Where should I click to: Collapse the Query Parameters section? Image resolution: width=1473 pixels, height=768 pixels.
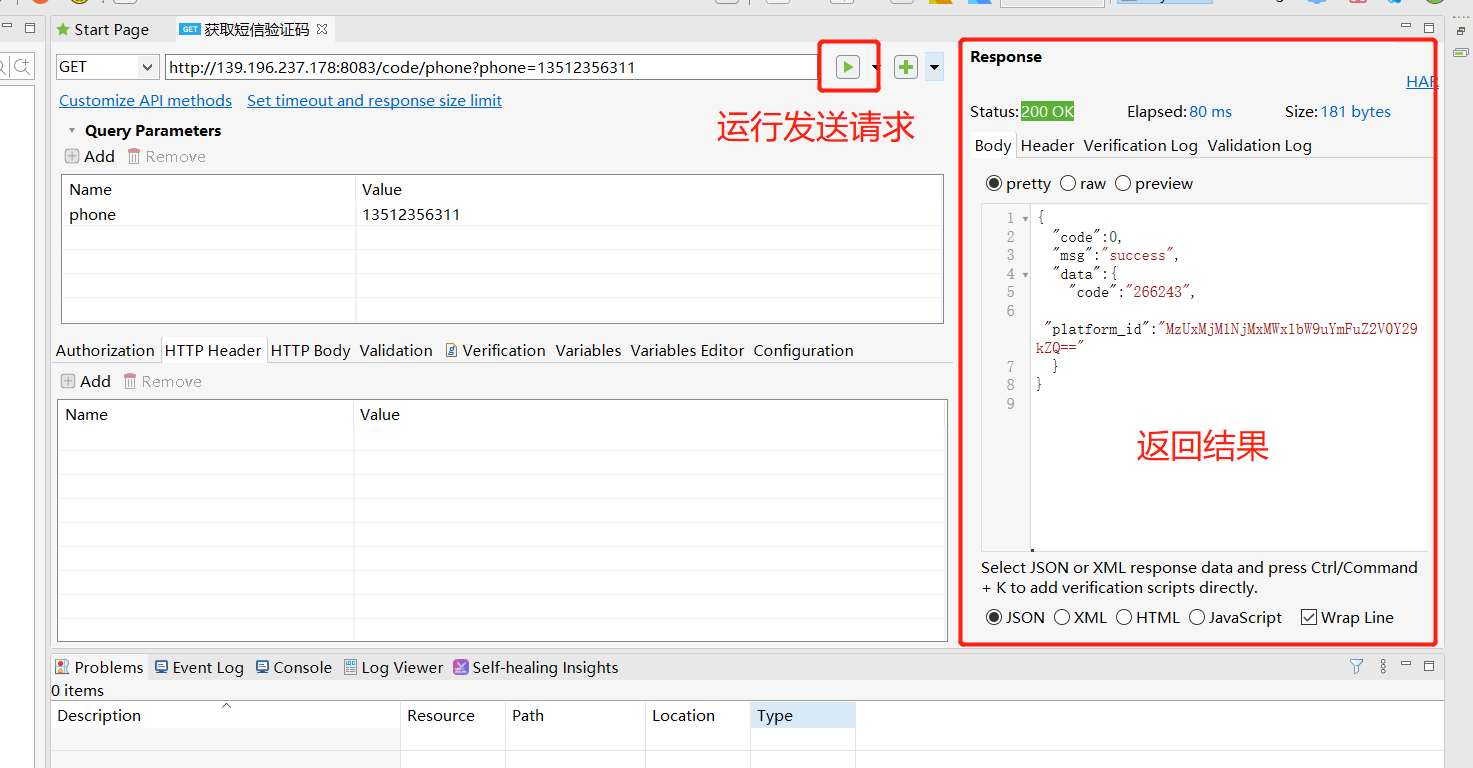(71, 130)
